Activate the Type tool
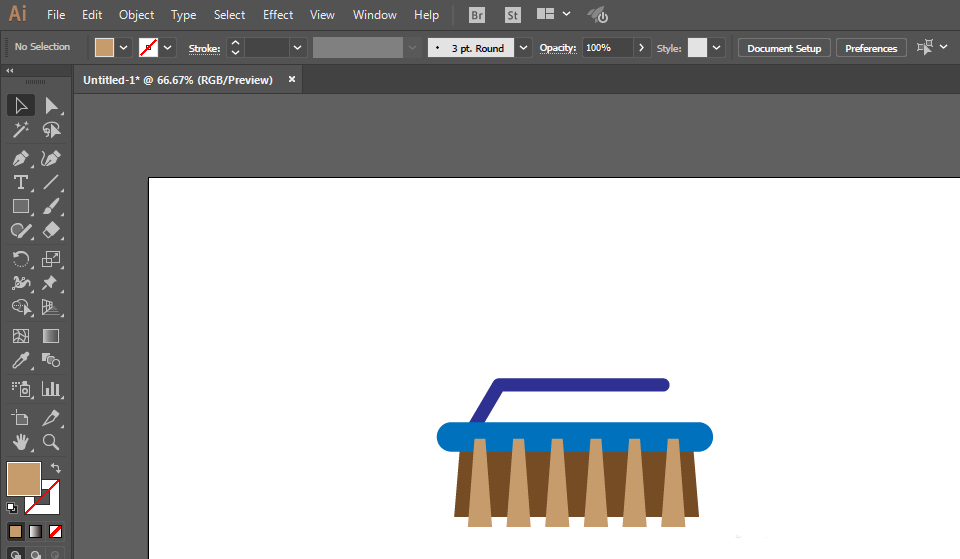 tap(20, 182)
